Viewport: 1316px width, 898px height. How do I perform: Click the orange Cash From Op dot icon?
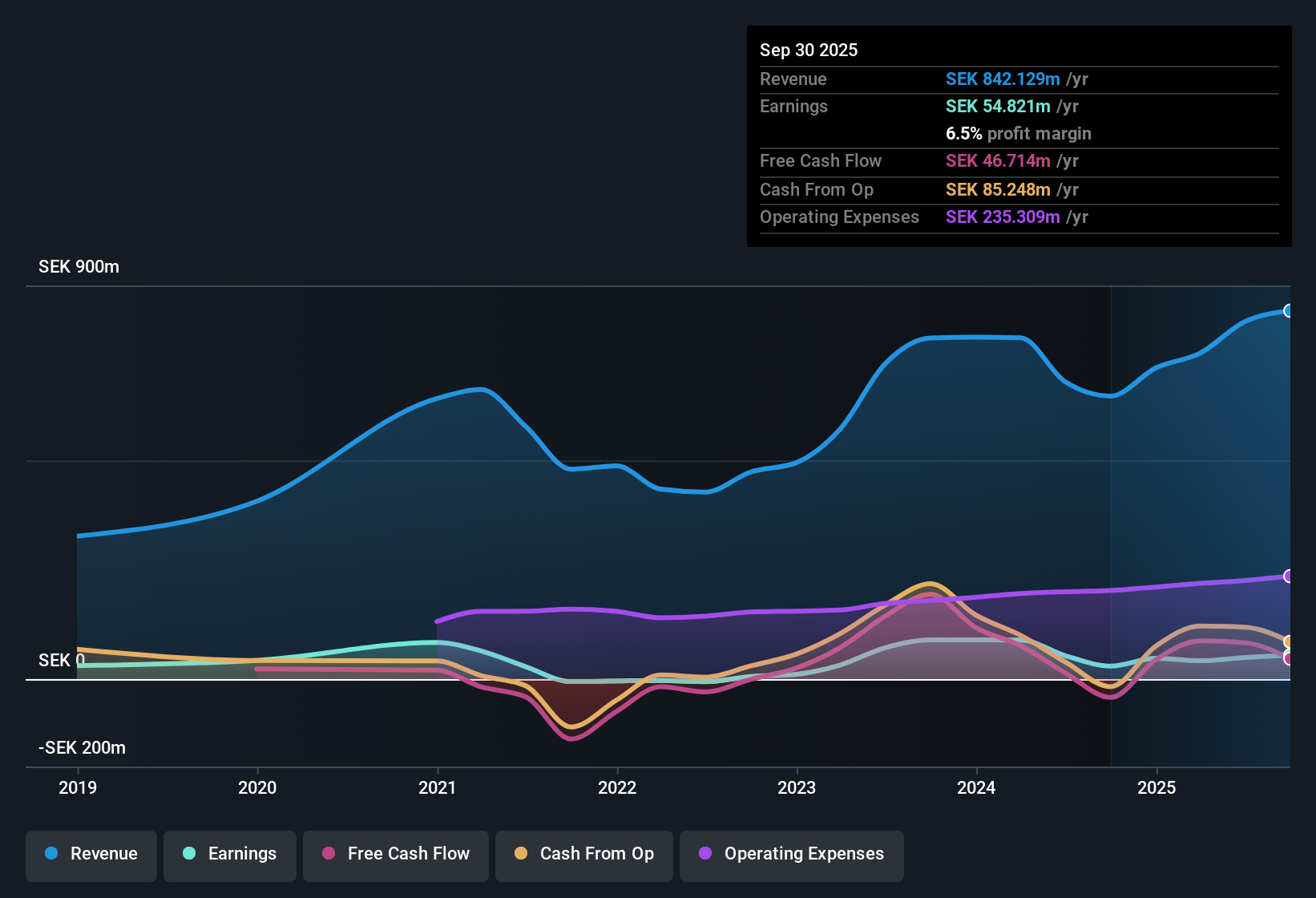pyautogui.click(x=520, y=854)
